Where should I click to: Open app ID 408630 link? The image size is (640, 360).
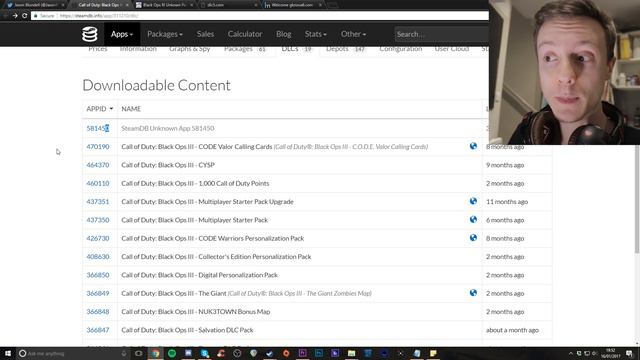point(98,257)
